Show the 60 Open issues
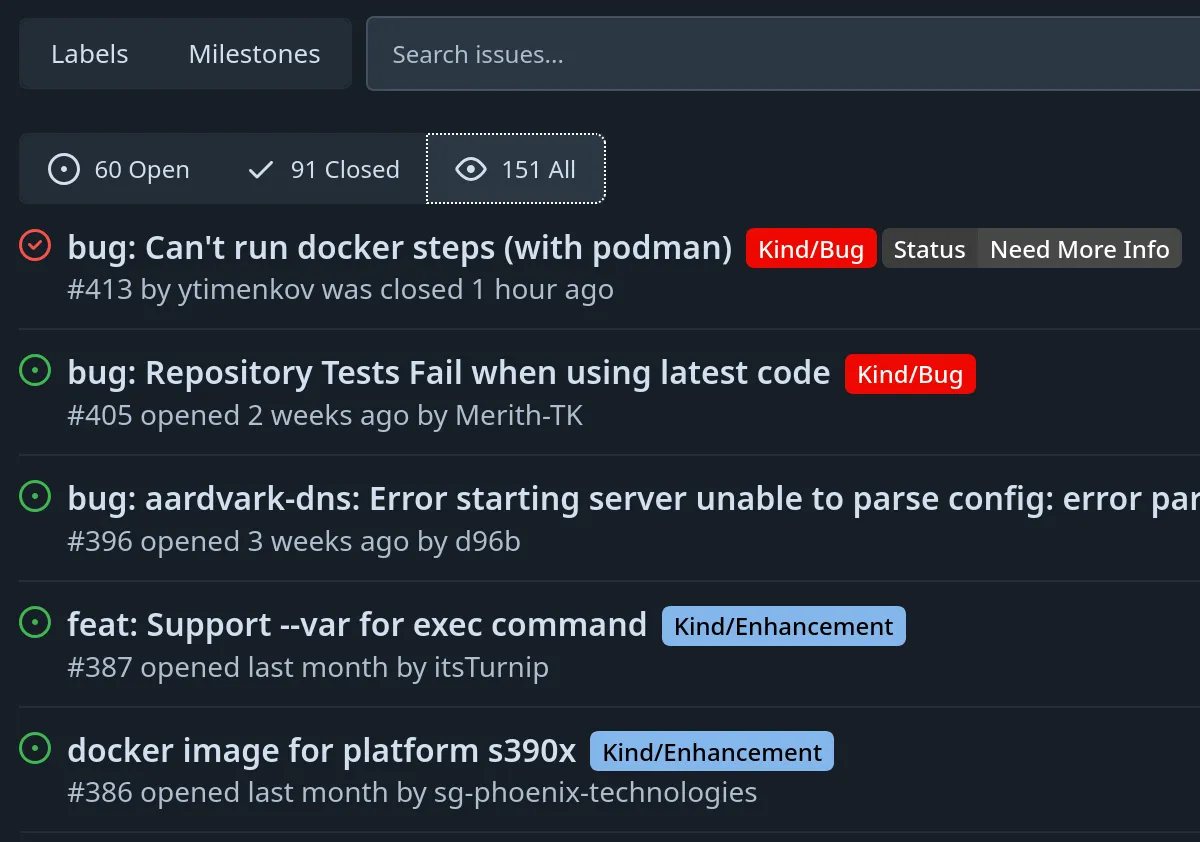 point(119,170)
